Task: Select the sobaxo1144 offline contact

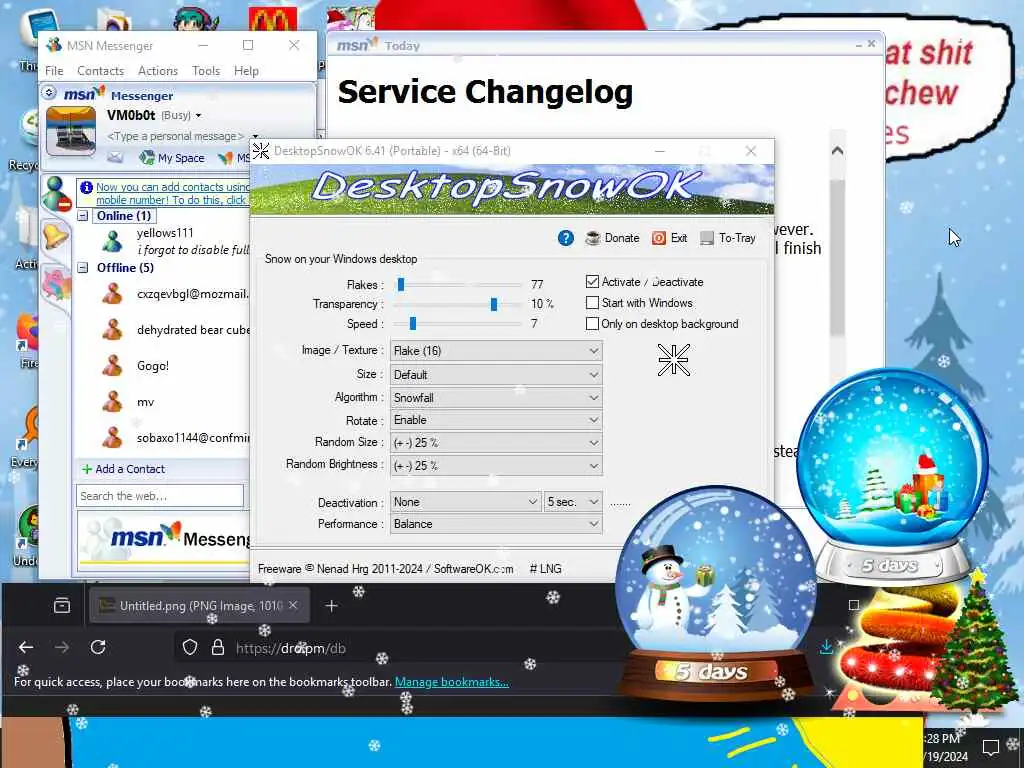Action: tap(176, 438)
